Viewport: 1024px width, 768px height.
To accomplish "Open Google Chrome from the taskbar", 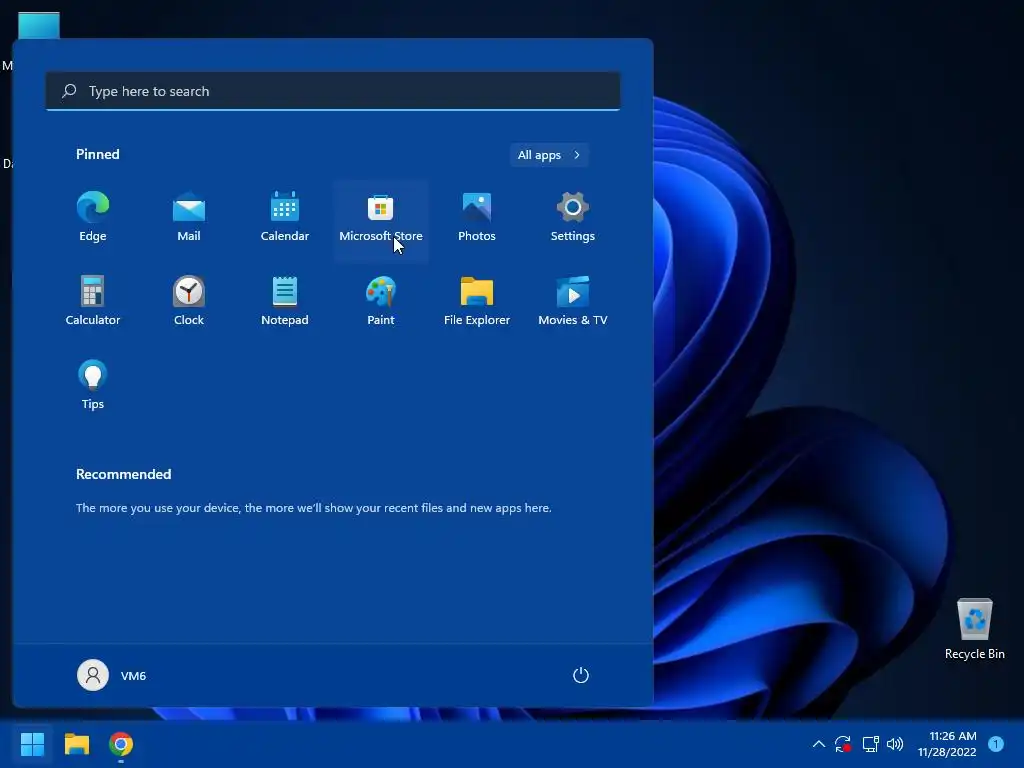I will (x=121, y=744).
